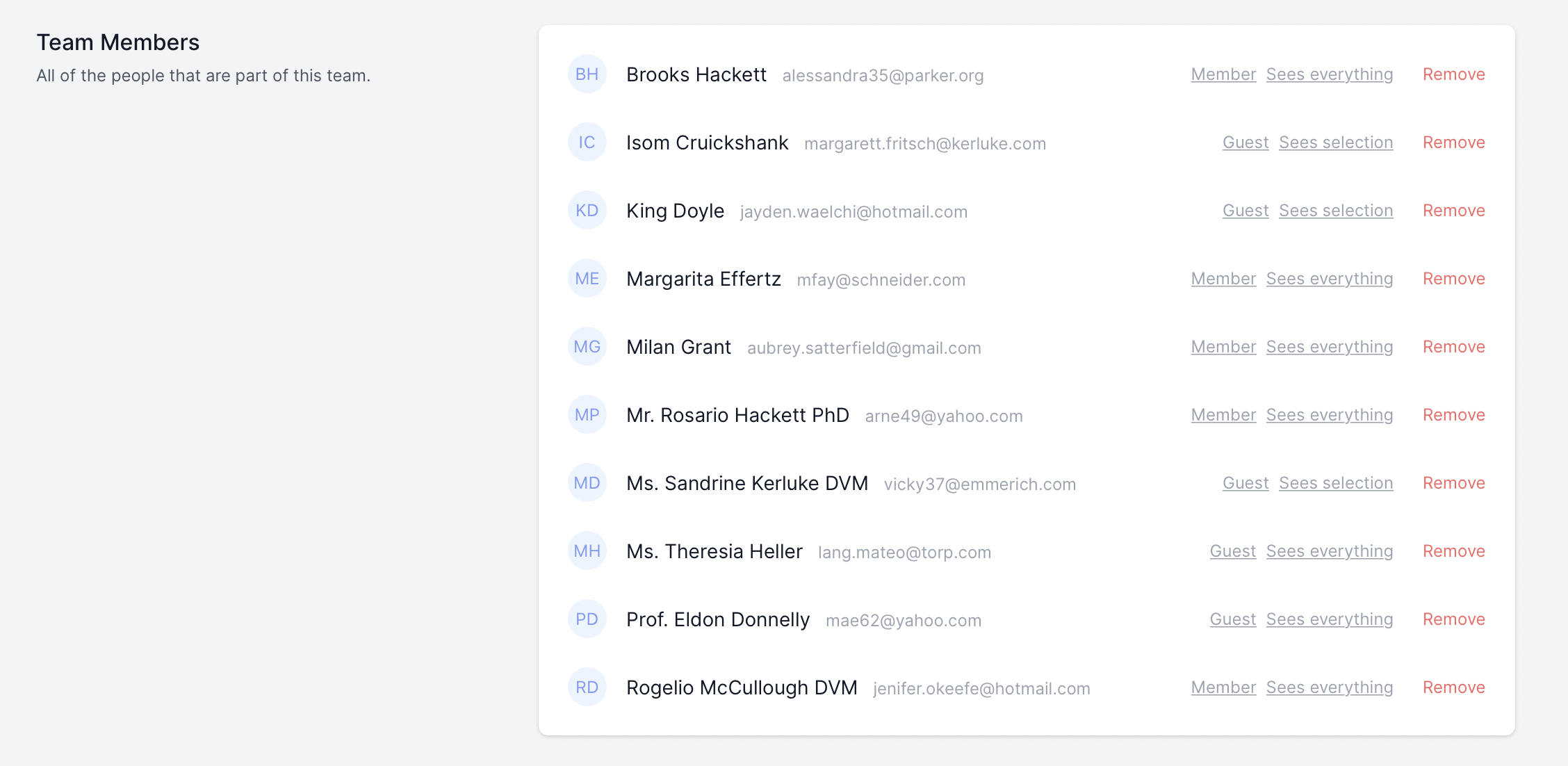1568x766 pixels.
Task: Open Prof. Eldon Donnelly's Sees everything setting
Action: click(x=1330, y=619)
